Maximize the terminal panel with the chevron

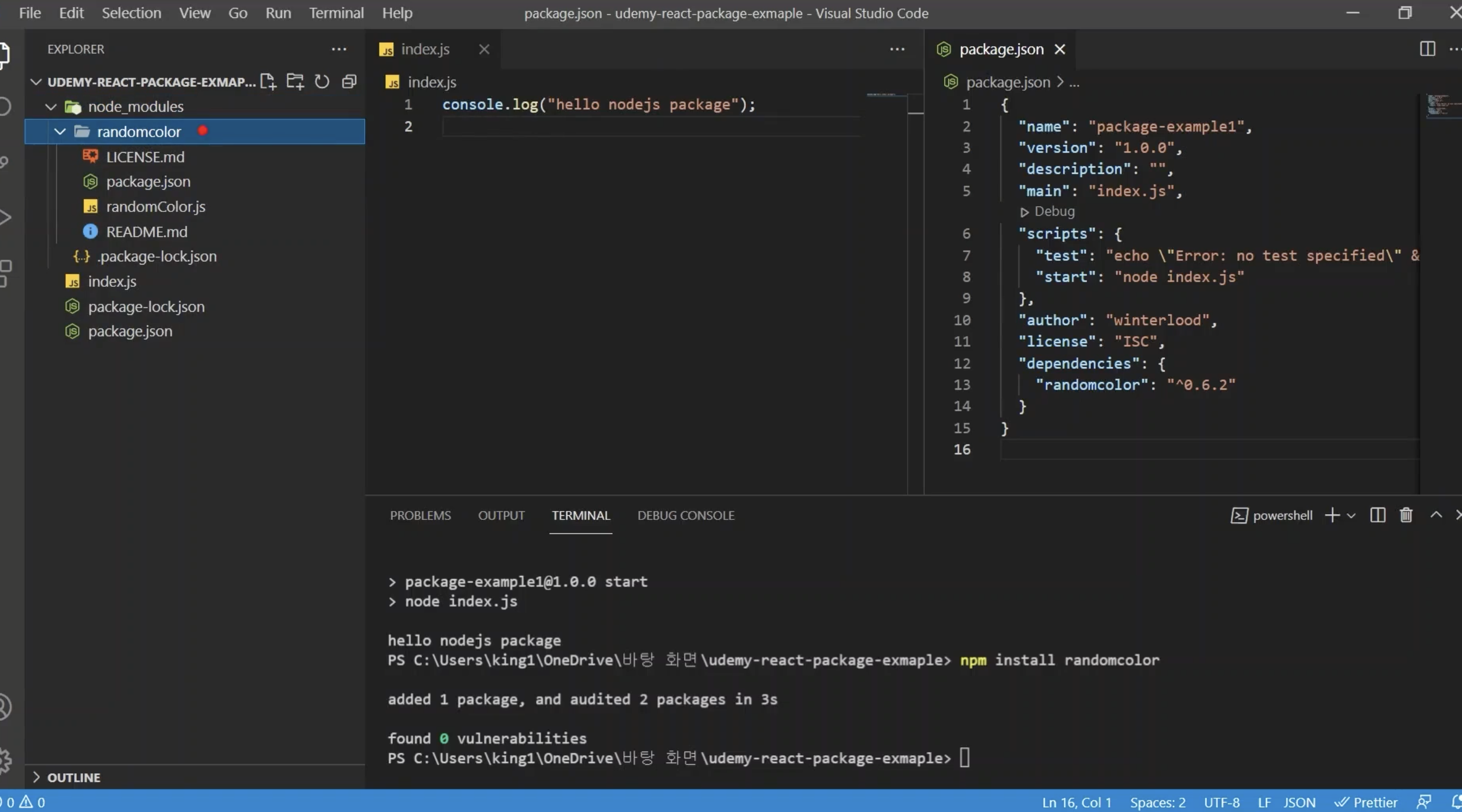(1435, 515)
